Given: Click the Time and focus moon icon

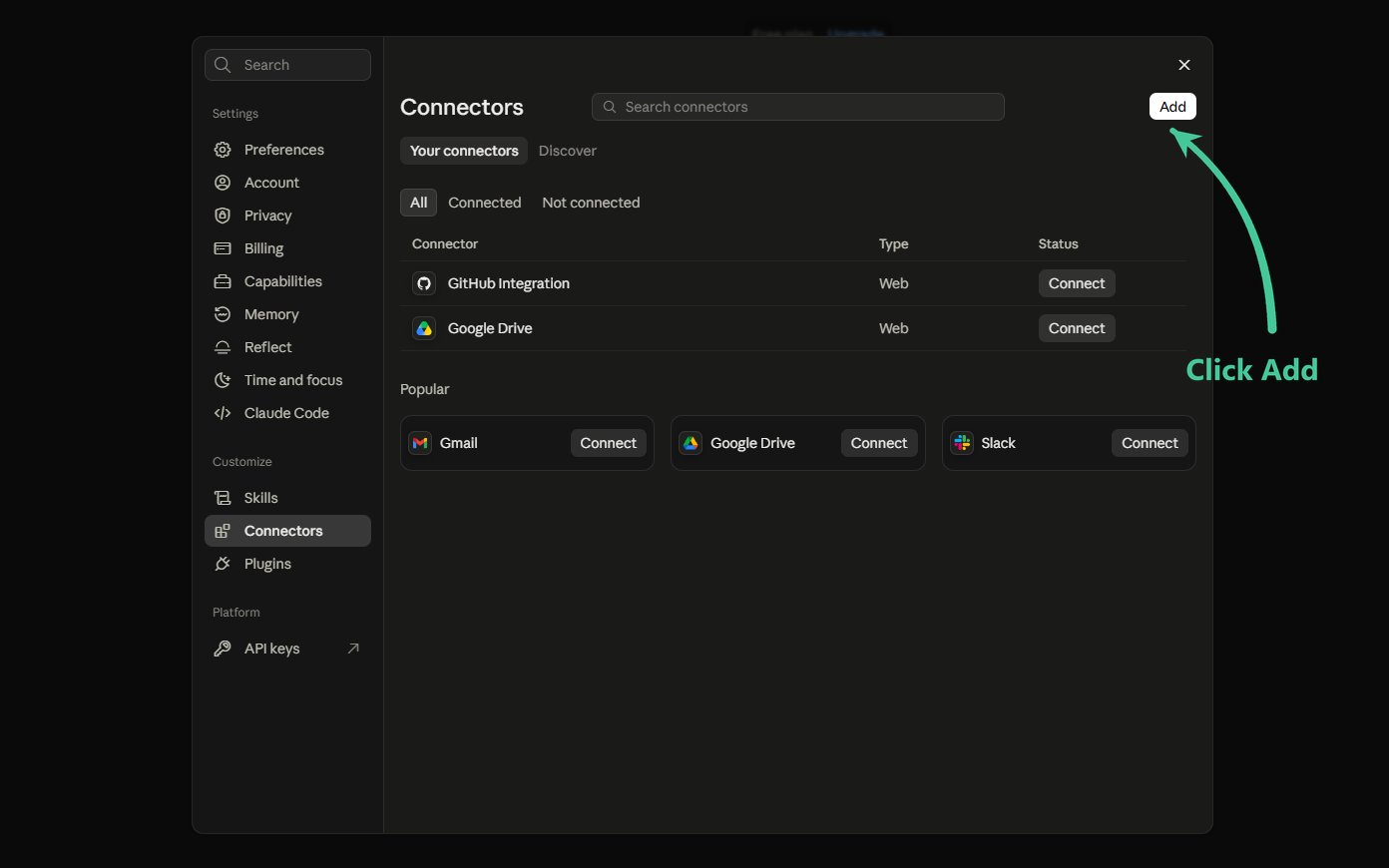Looking at the screenshot, I should (x=223, y=380).
